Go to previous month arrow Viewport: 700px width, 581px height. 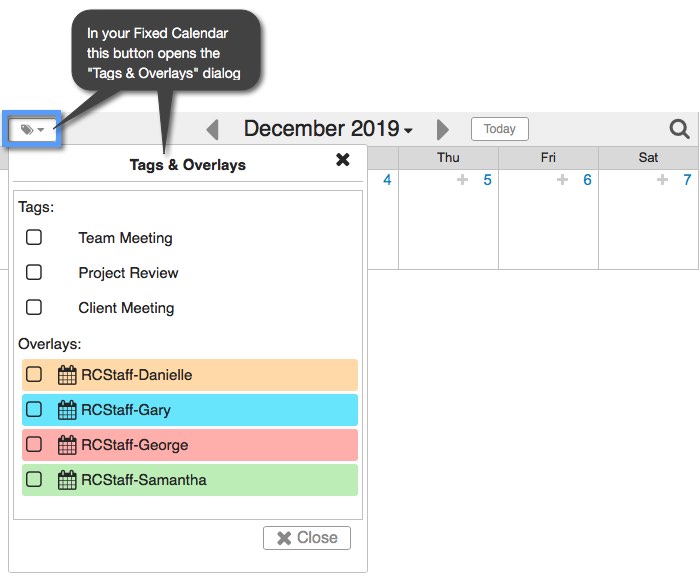(x=213, y=130)
